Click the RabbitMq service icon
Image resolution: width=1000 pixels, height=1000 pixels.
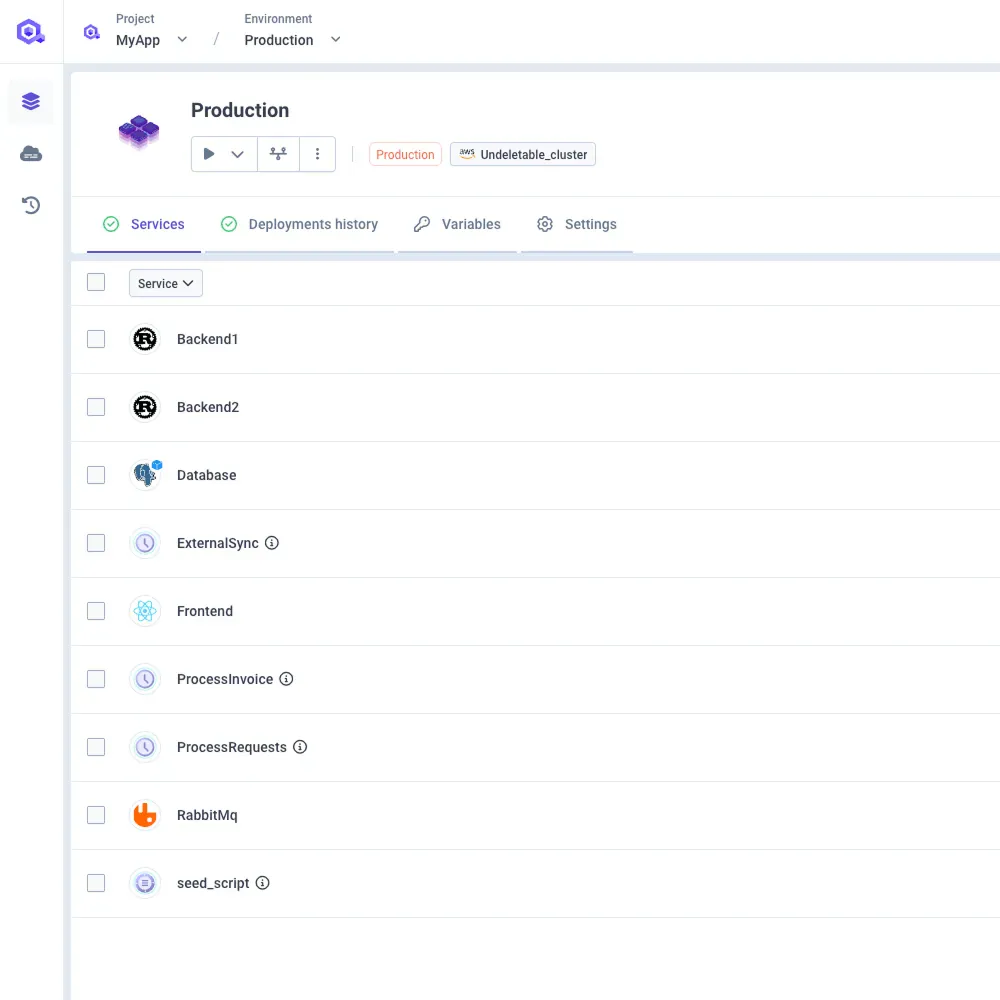pyautogui.click(x=145, y=815)
